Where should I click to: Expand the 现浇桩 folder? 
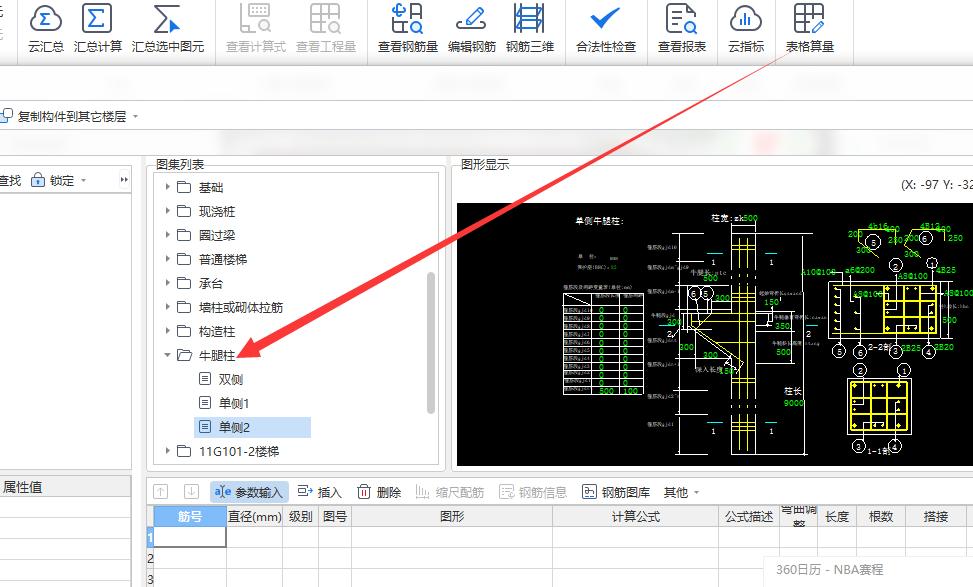coord(168,211)
